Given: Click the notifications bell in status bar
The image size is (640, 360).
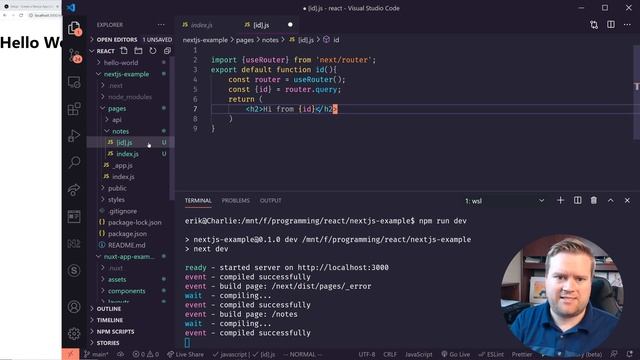Looking at the screenshot, I should point(629,354).
